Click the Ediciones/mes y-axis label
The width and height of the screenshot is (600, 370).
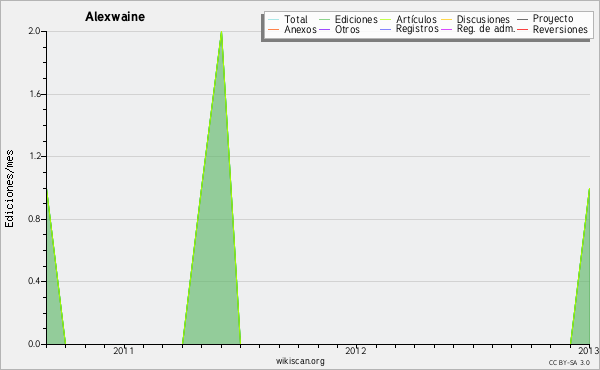coord(9,189)
